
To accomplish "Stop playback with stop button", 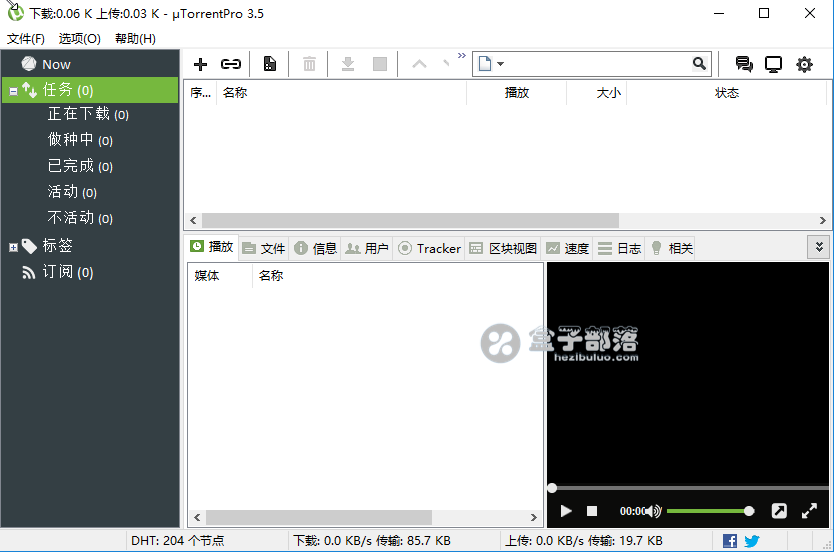I will pyautogui.click(x=591, y=511).
